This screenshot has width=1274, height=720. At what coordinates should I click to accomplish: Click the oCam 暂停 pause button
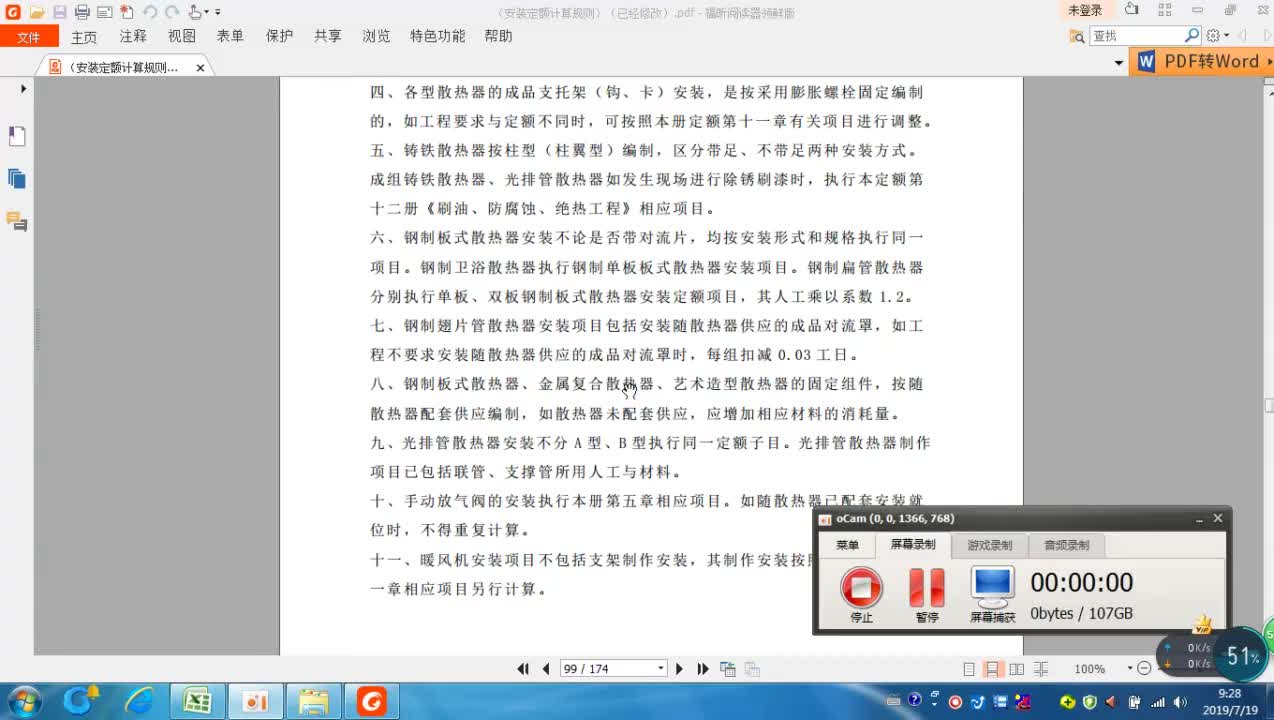tap(927, 595)
